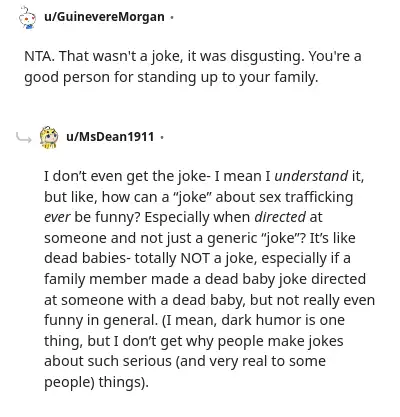The image size is (400, 417).
Task: Click the italic word "ever"
Action: (57, 217)
